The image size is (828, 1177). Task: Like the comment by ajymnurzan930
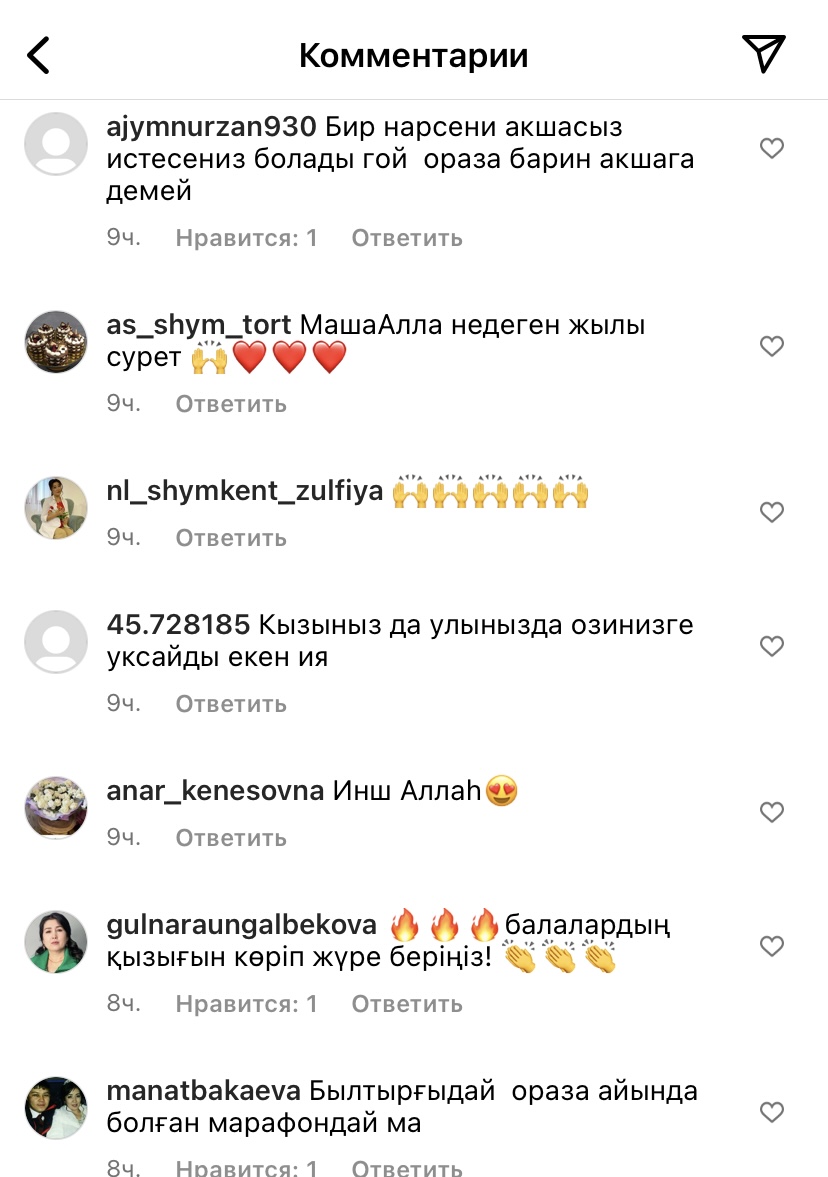(x=772, y=148)
